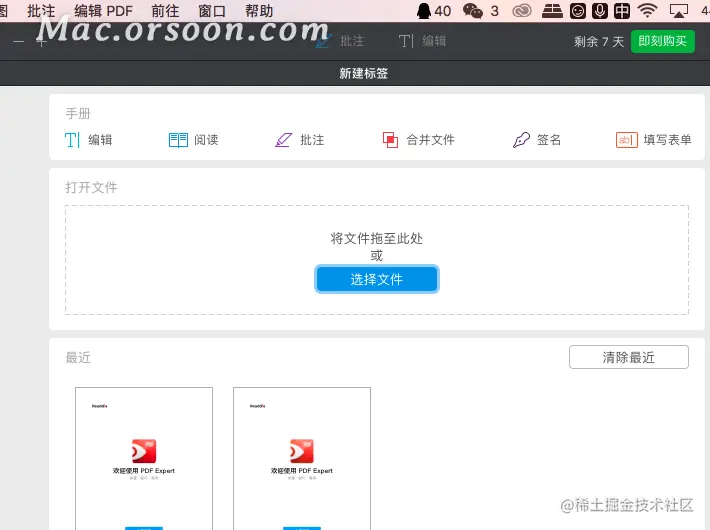
Task: Open the 编辑 PDF menu
Action: click(103, 11)
